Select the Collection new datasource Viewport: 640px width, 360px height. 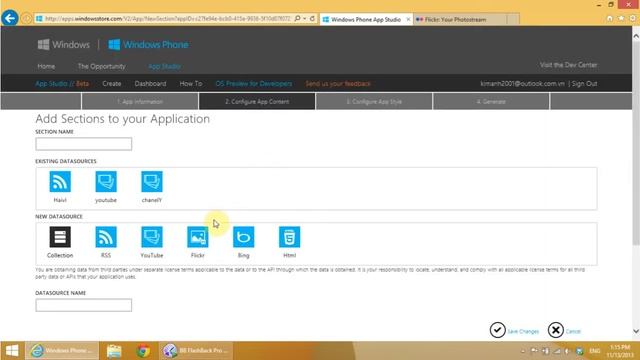tap(60, 237)
